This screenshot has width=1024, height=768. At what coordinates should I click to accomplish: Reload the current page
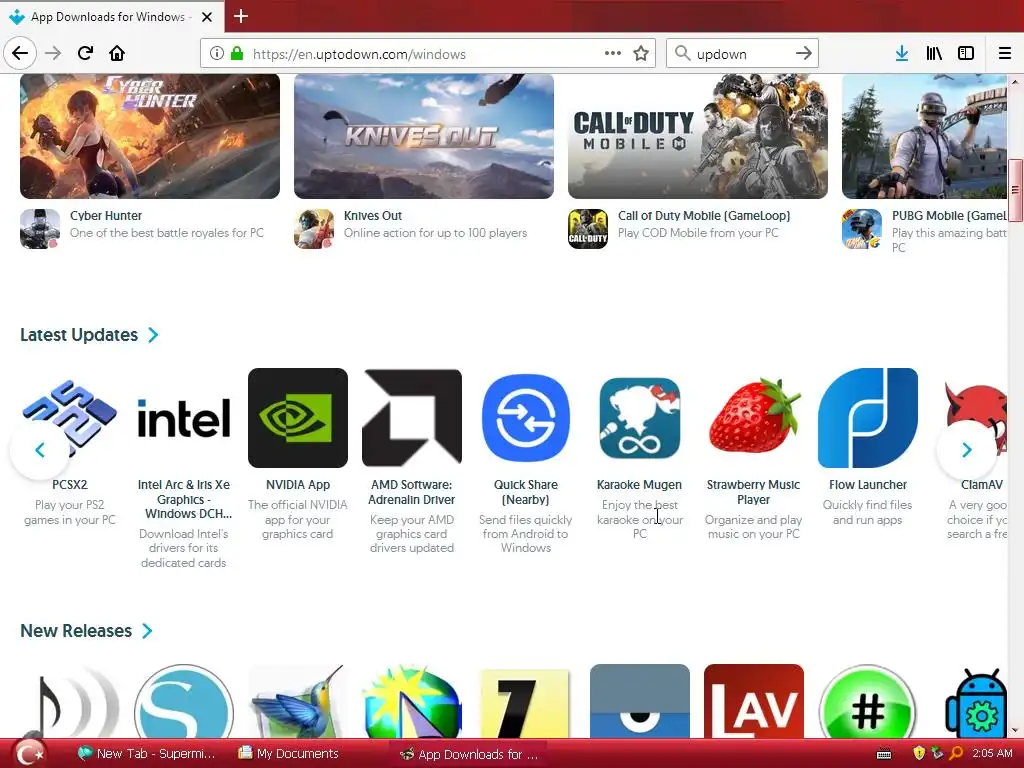pos(86,53)
